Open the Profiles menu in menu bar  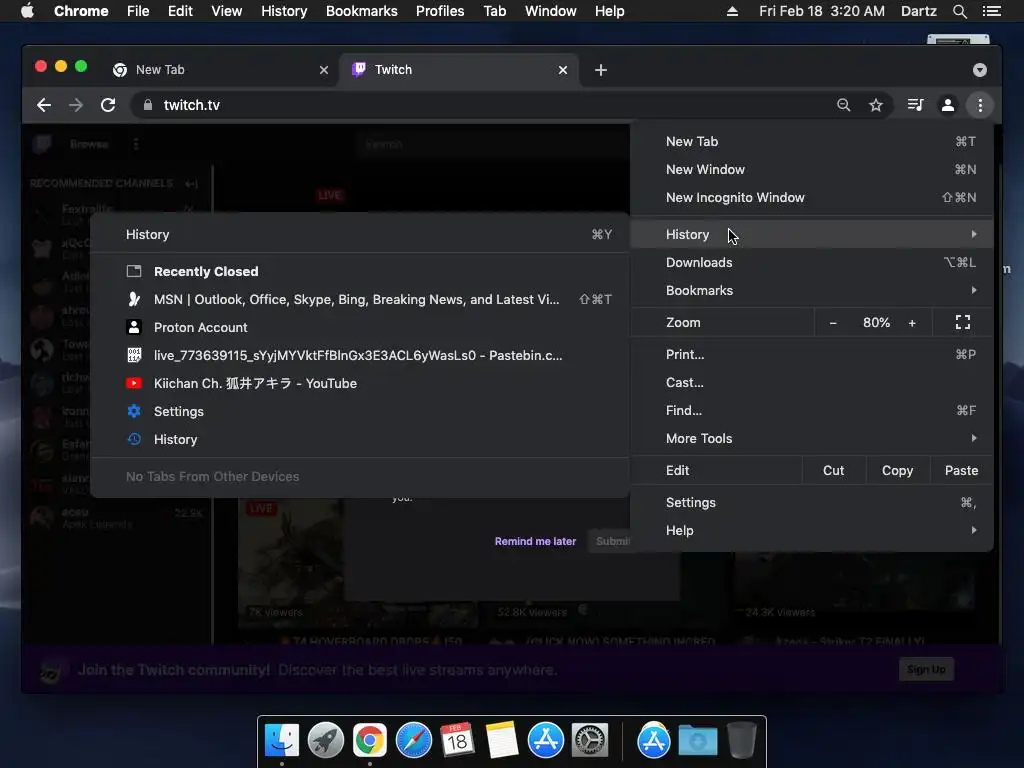pyautogui.click(x=440, y=11)
